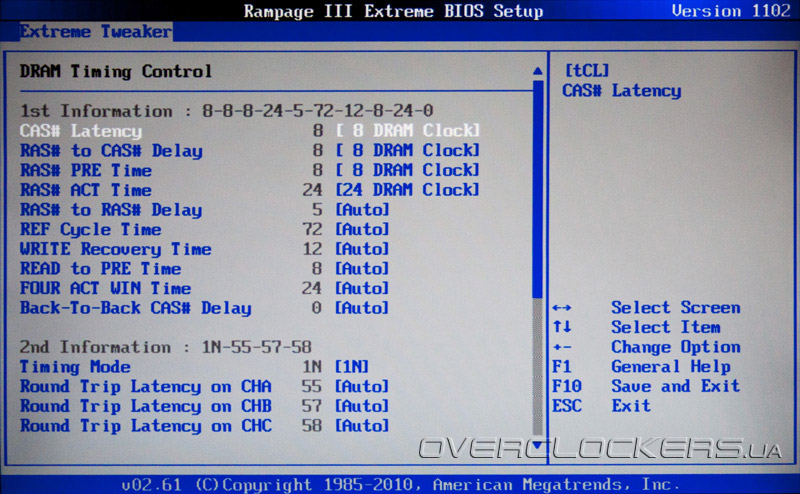Change READ to PRE Time Auto value
This screenshot has width=800, height=494.
[x=362, y=268]
